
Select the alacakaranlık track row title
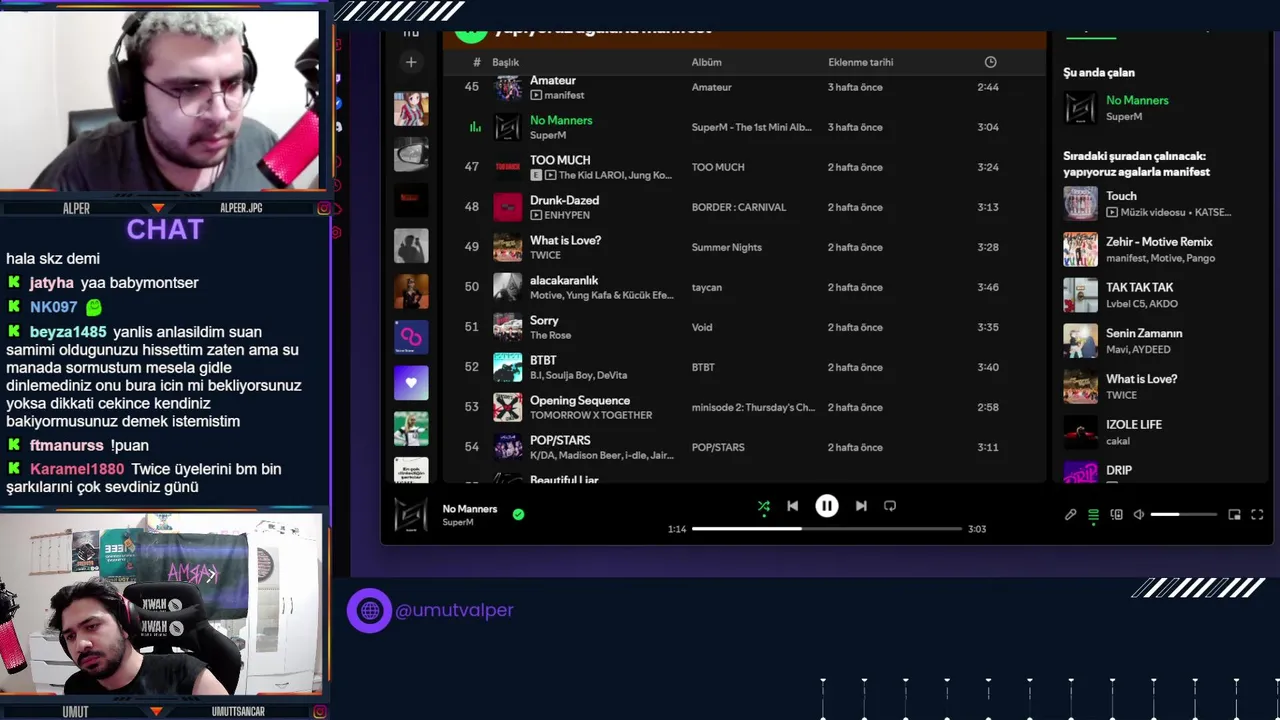(564, 280)
